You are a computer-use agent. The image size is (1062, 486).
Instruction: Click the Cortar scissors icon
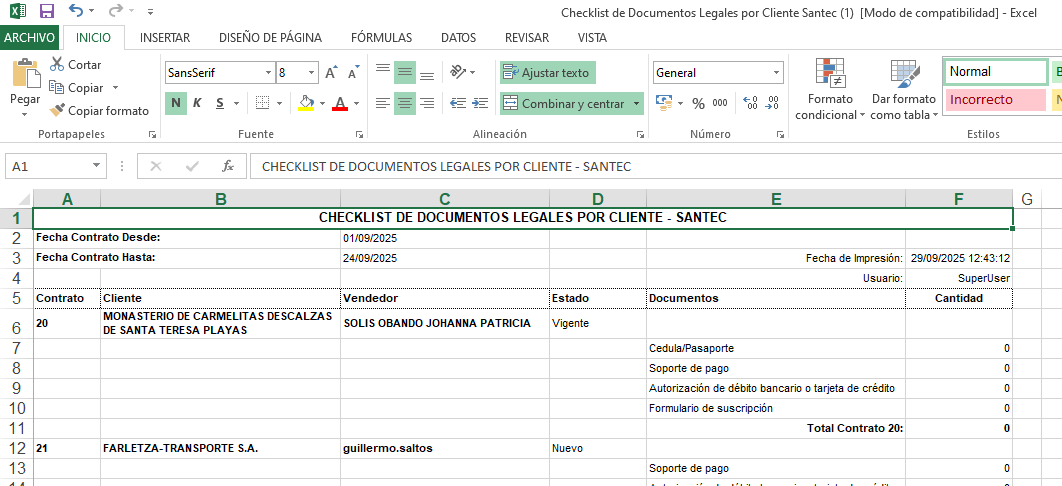click(x=57, y=65)
